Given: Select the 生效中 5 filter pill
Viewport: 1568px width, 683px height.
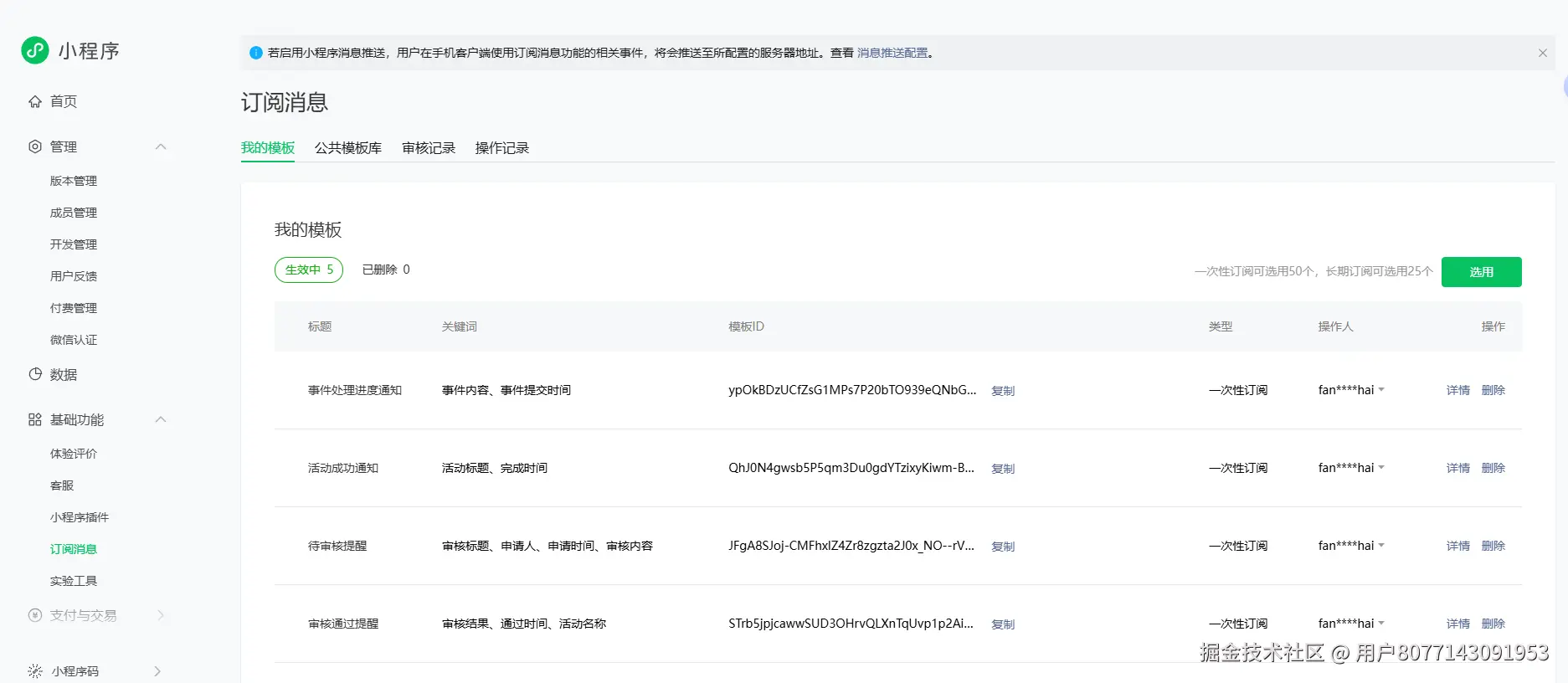Looking at the screenshot, I should tap(309, 270).
